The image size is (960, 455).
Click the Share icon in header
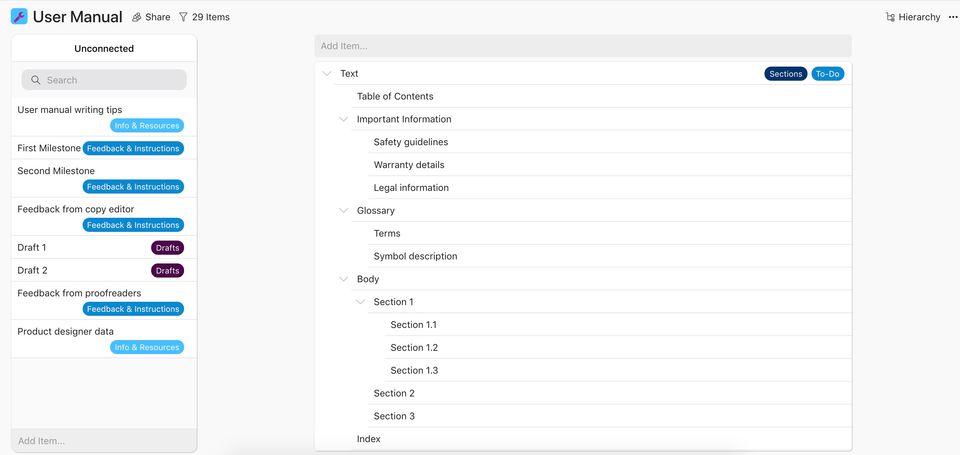[137, 17]
